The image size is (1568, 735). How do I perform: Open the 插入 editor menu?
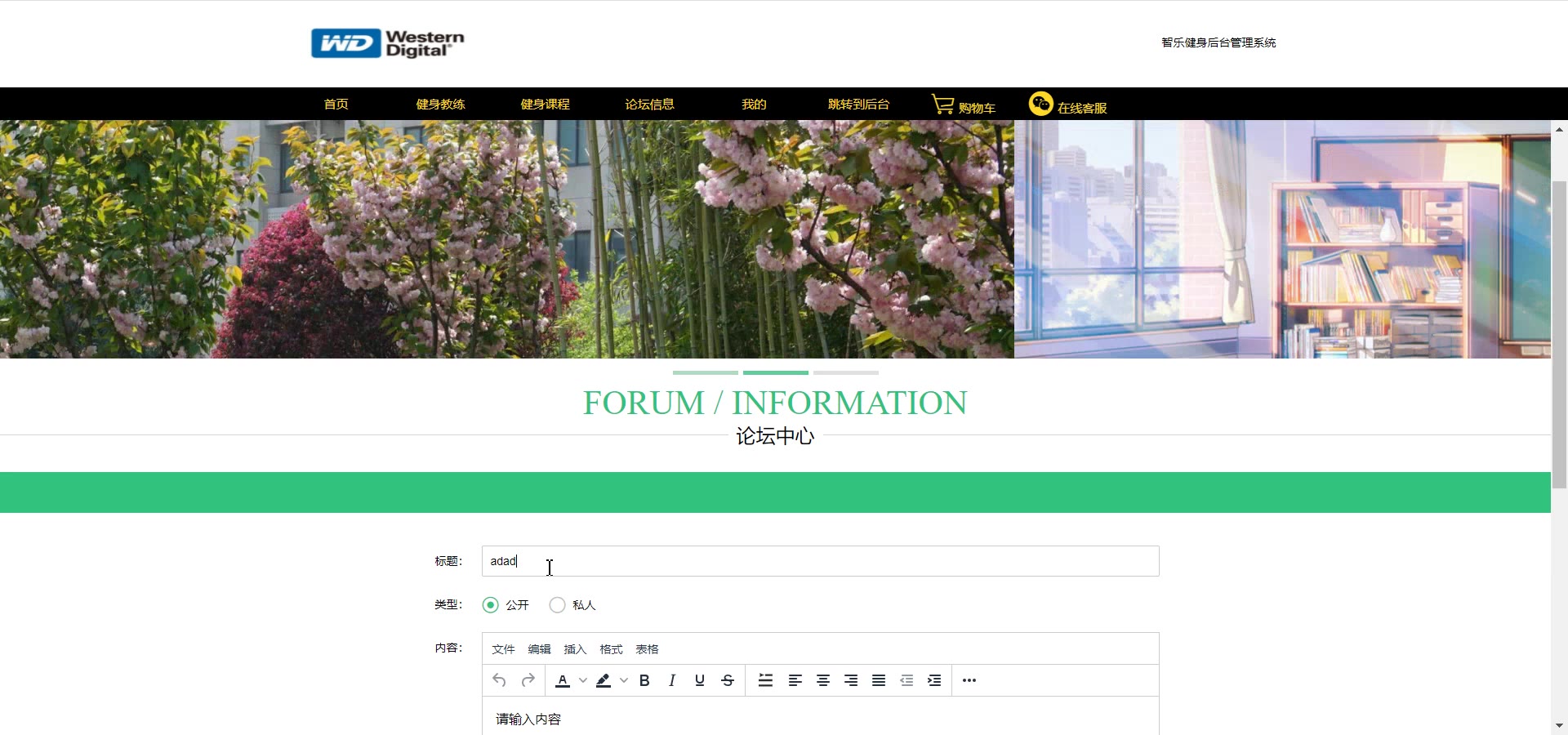tap(575, 649)
